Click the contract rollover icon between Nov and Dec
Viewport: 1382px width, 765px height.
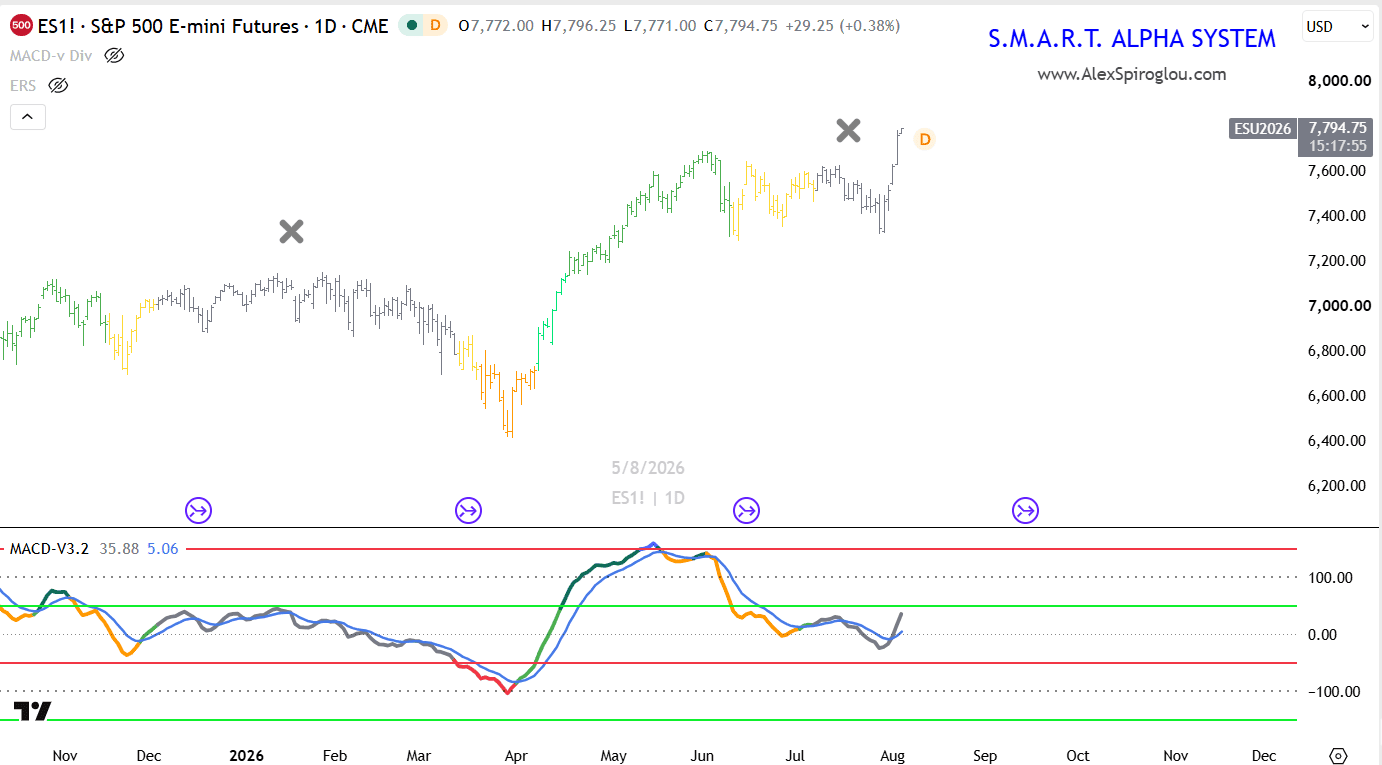pyautogui.click(x=198, y=511)
